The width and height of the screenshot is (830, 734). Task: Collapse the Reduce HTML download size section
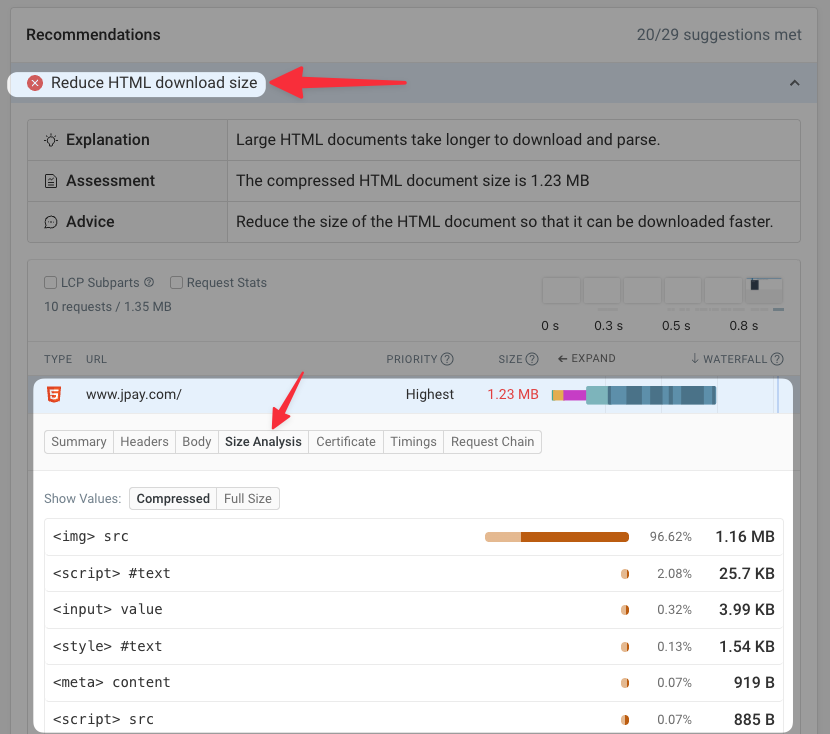(x=795, y=83)
